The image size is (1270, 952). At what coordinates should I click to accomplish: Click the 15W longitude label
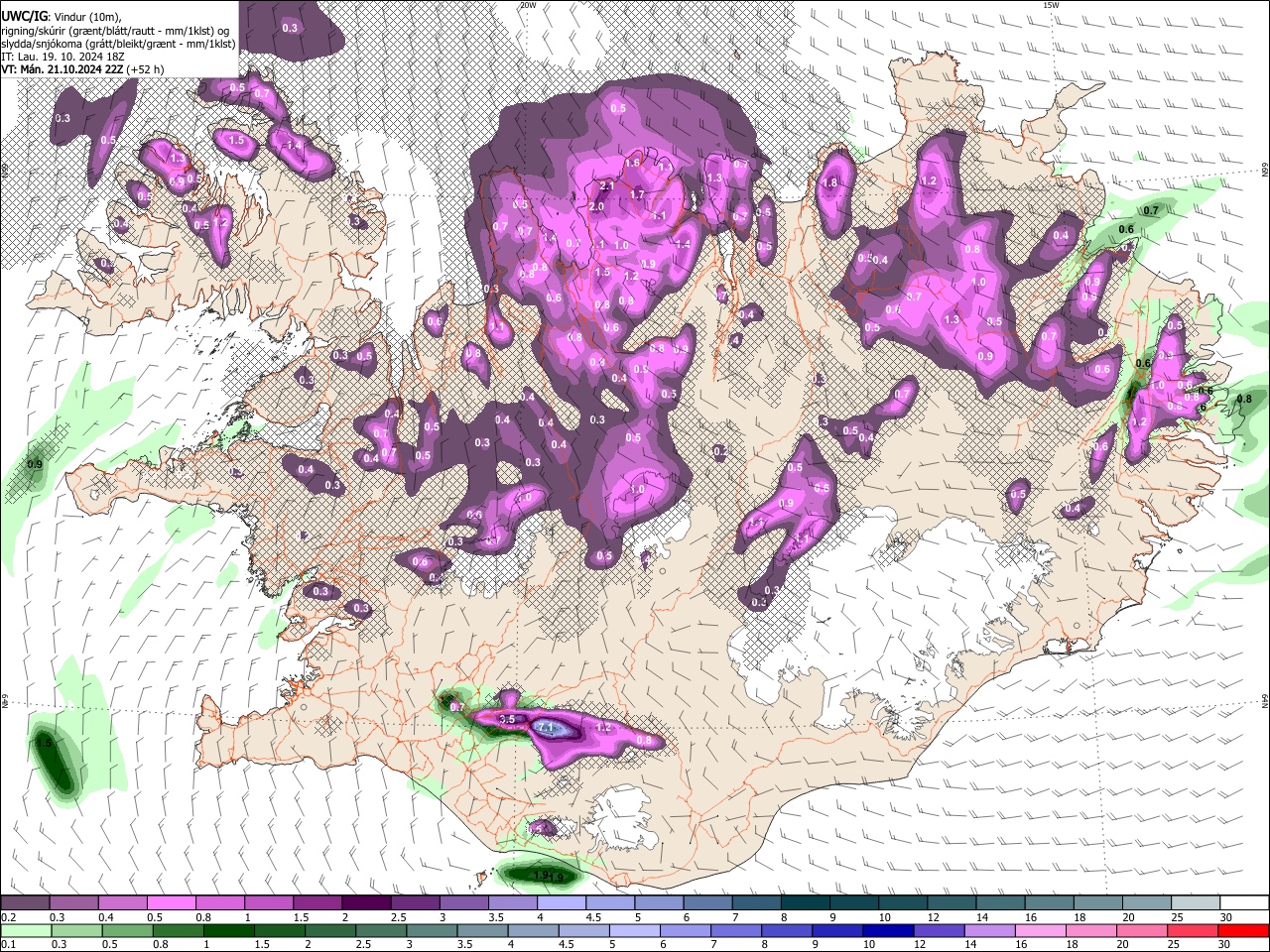1051,5
